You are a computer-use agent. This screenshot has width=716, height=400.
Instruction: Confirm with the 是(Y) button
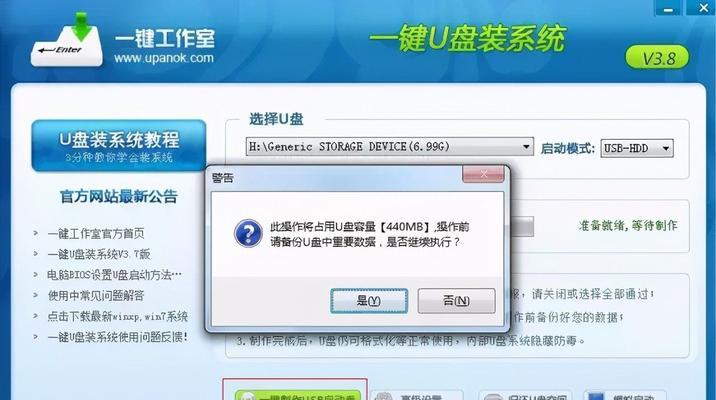pyautogui.click(x=369, y=300)
